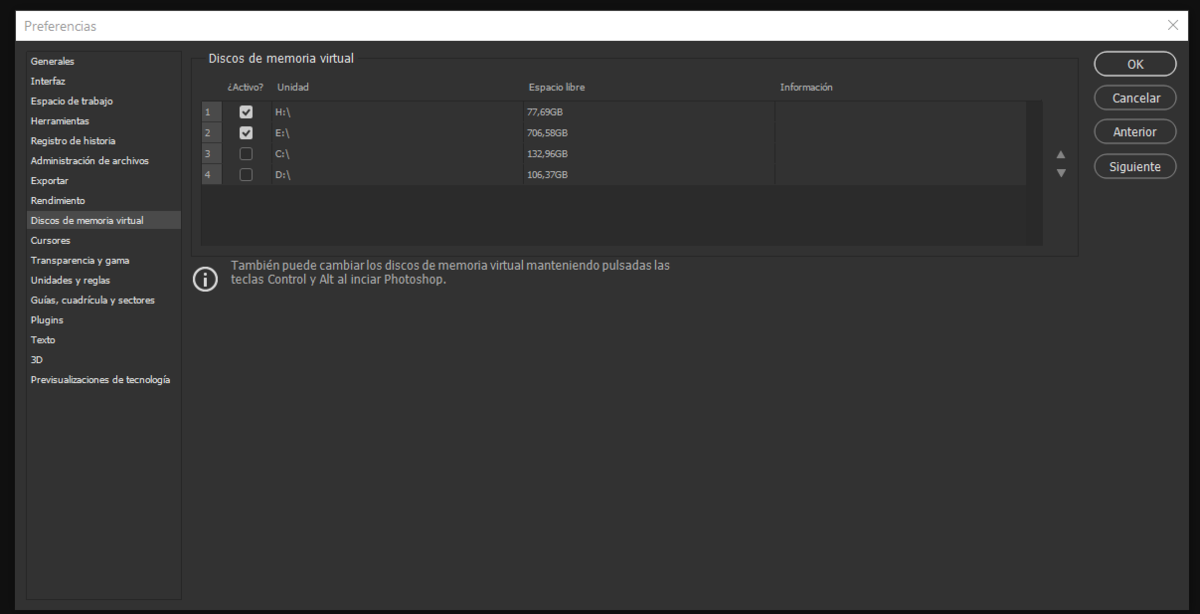
Task: Click the Cancelar button
Action: click(x=1135, y=98)
